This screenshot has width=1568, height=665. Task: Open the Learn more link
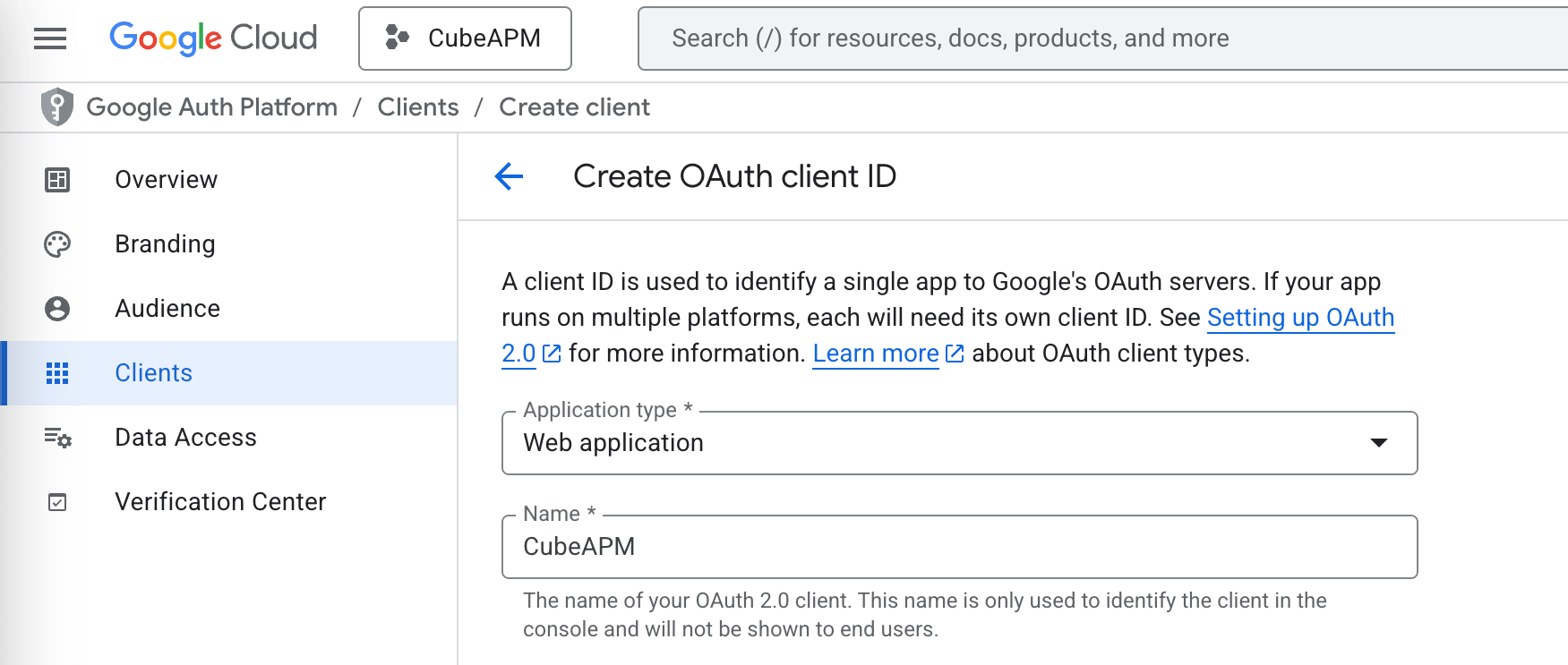[876, 354]
